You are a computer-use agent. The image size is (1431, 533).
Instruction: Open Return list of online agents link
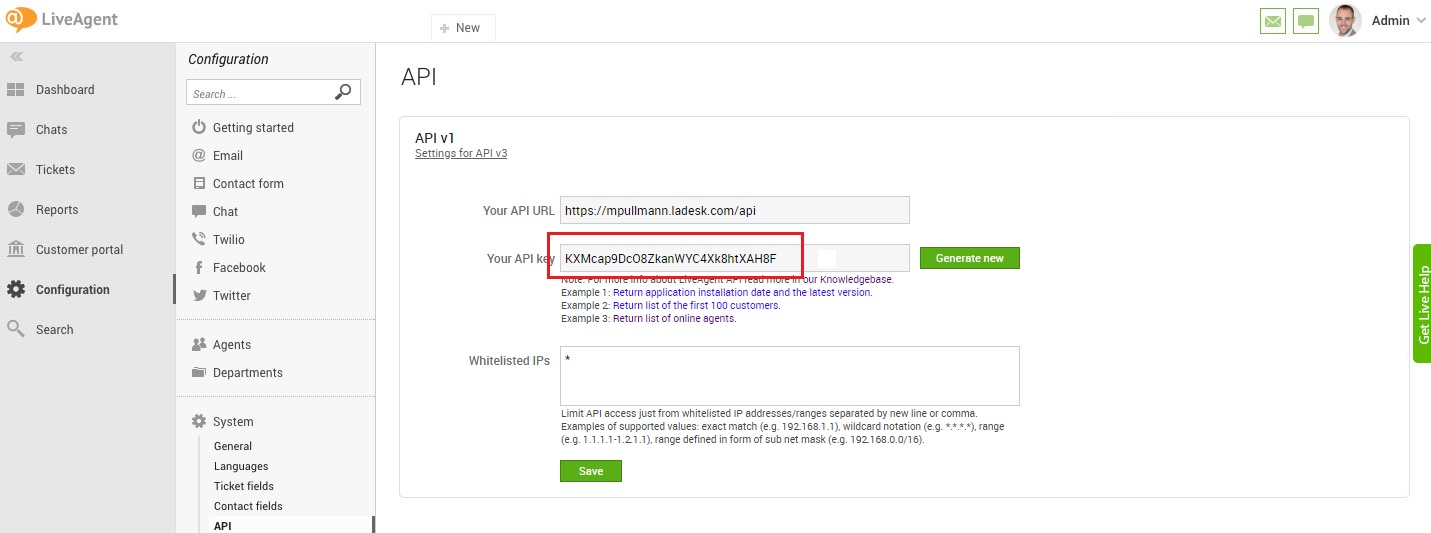tap(674, 319)
